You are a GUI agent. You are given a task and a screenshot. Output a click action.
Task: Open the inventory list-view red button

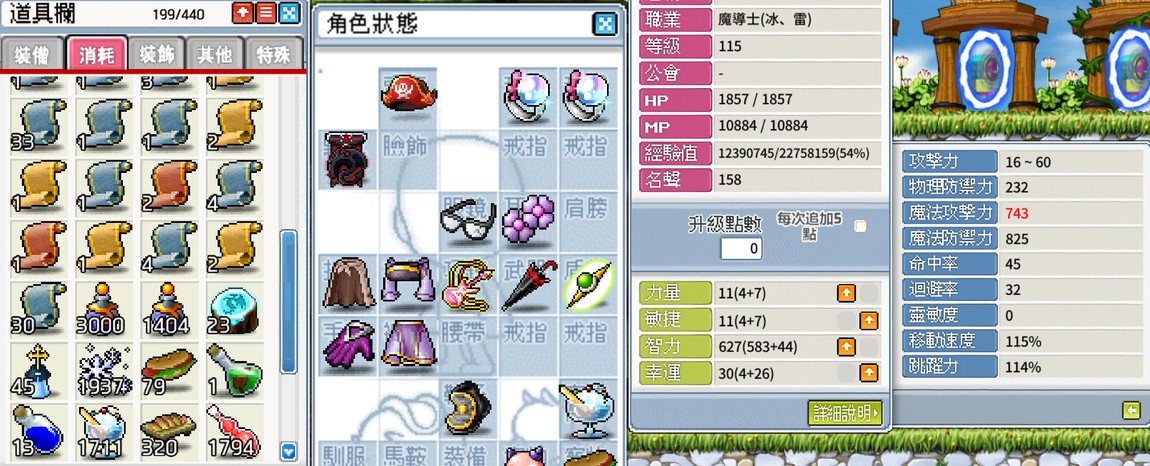[x=265, y=13]
